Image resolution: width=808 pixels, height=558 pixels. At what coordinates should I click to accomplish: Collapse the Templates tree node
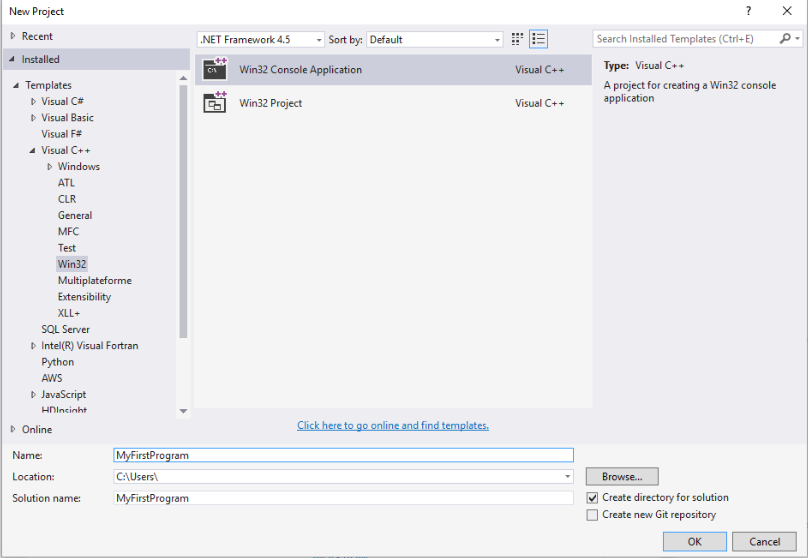click(x=16, y=85)
